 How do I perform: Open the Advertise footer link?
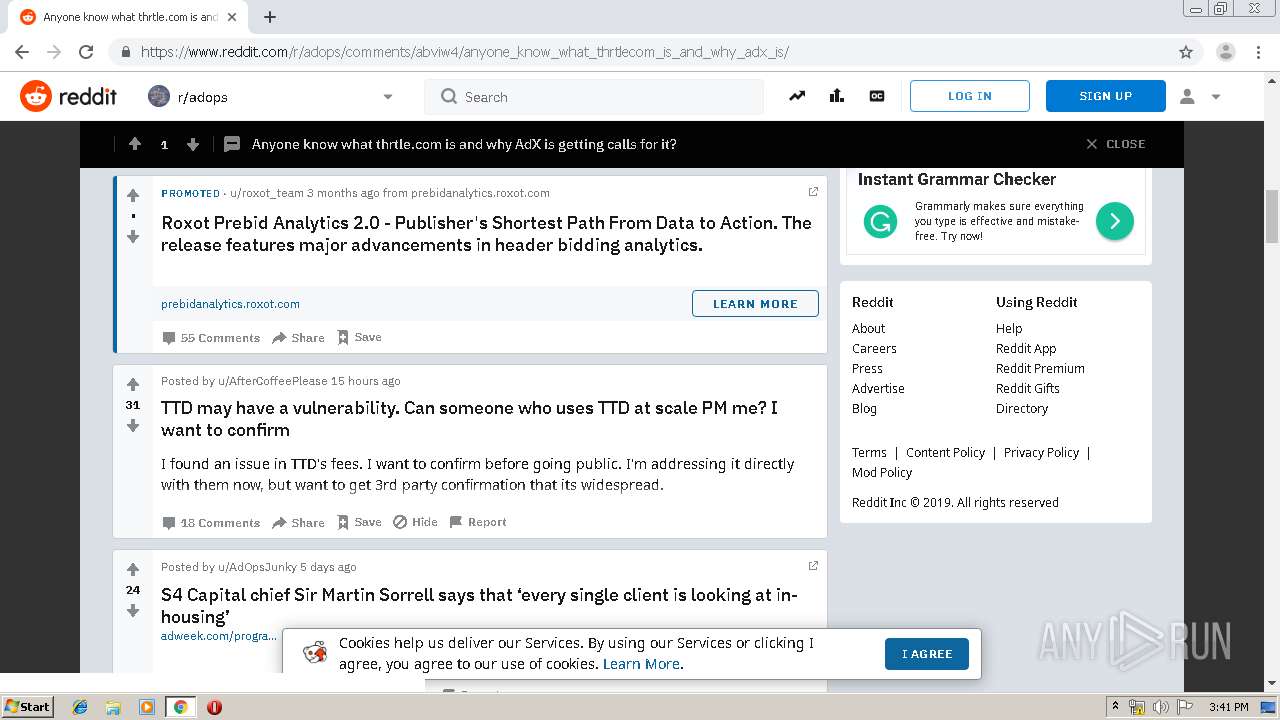[x=878, y=388]
